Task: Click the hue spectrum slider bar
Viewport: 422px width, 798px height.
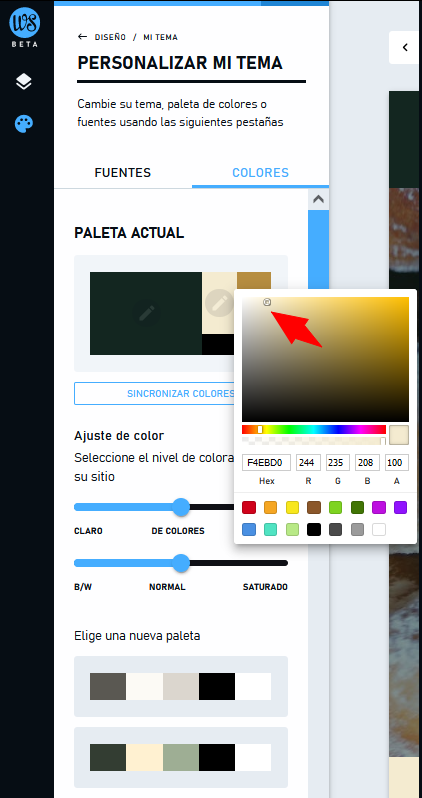Action: coord(314,430)
